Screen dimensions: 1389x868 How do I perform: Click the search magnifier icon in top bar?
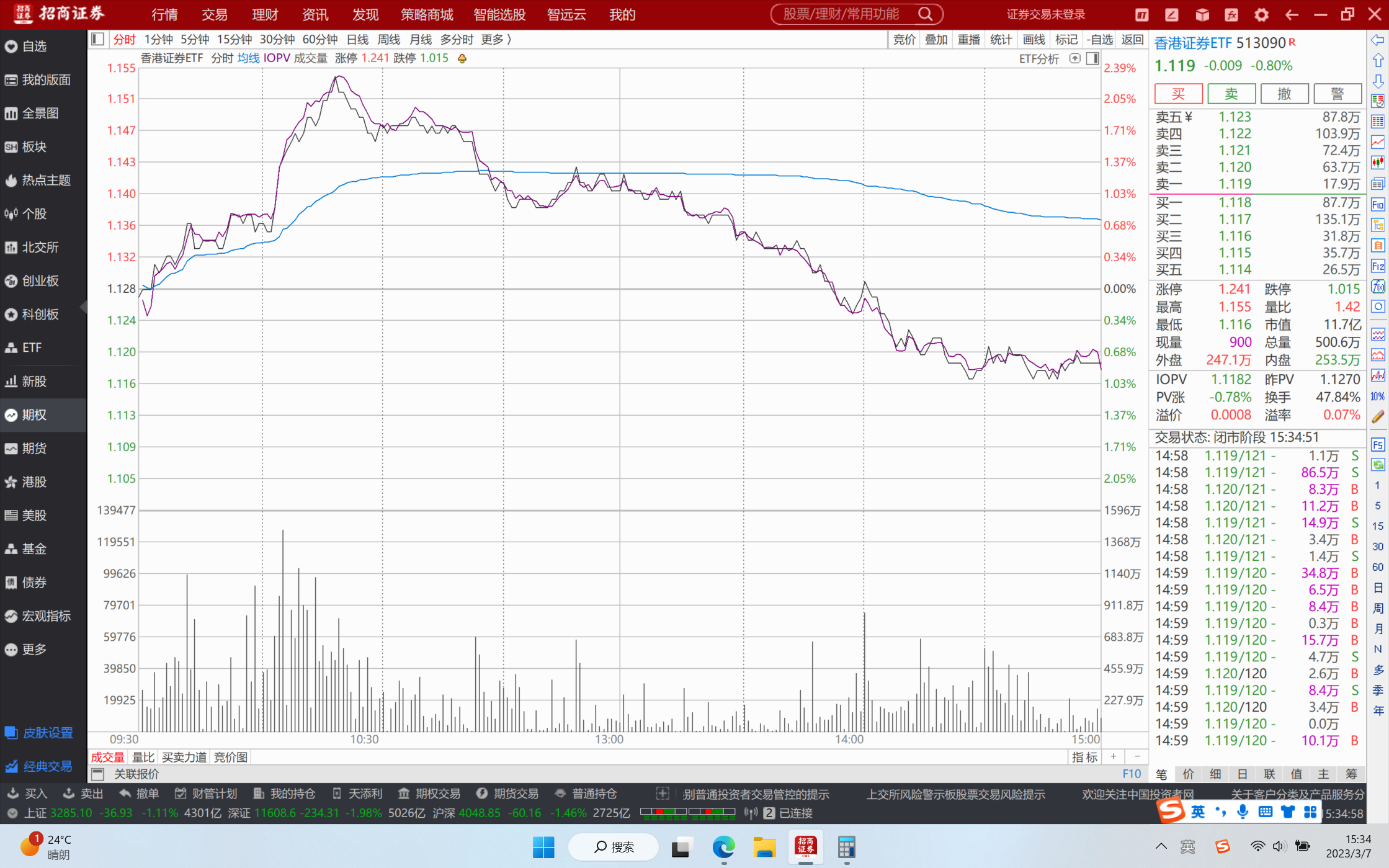tap(925, 14)
